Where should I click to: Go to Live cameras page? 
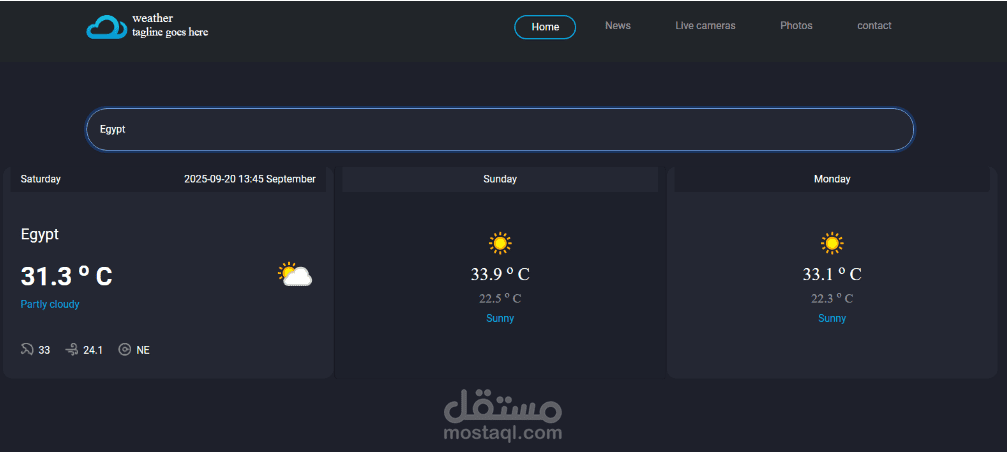[705, 26]
